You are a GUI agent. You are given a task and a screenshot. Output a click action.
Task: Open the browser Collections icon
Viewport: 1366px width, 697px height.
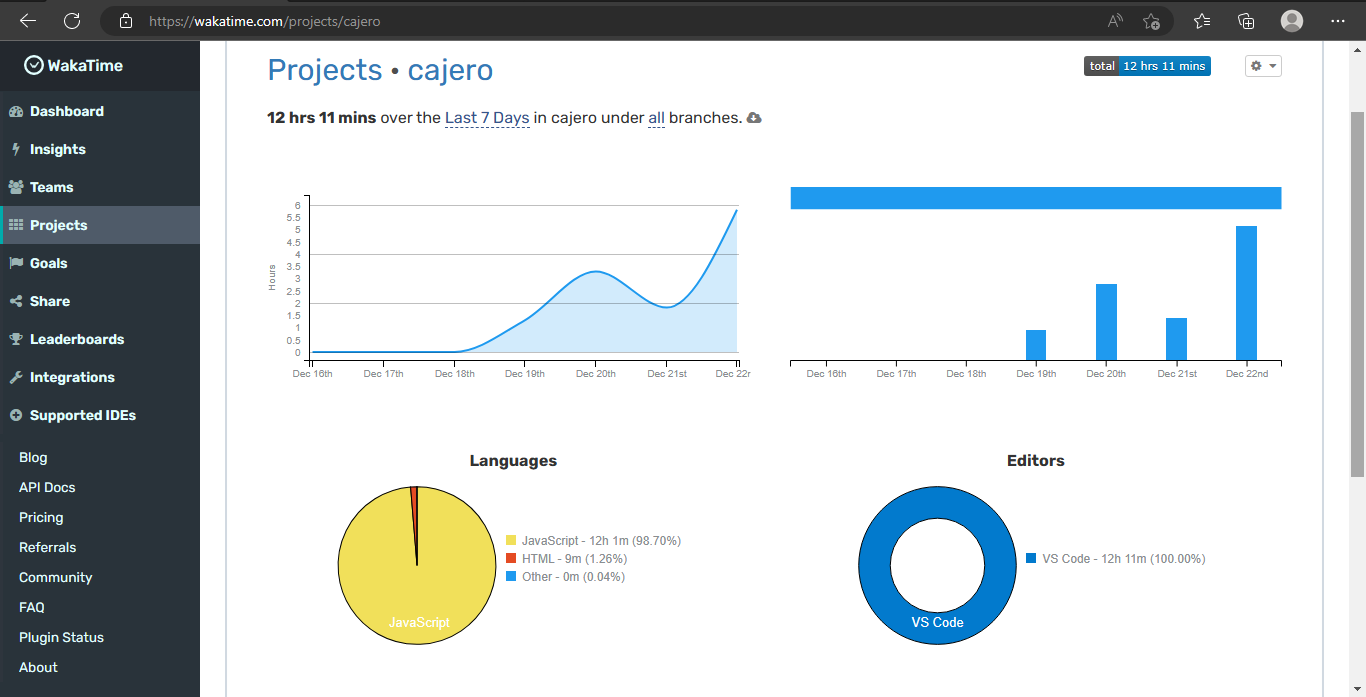coord(1246,20)
